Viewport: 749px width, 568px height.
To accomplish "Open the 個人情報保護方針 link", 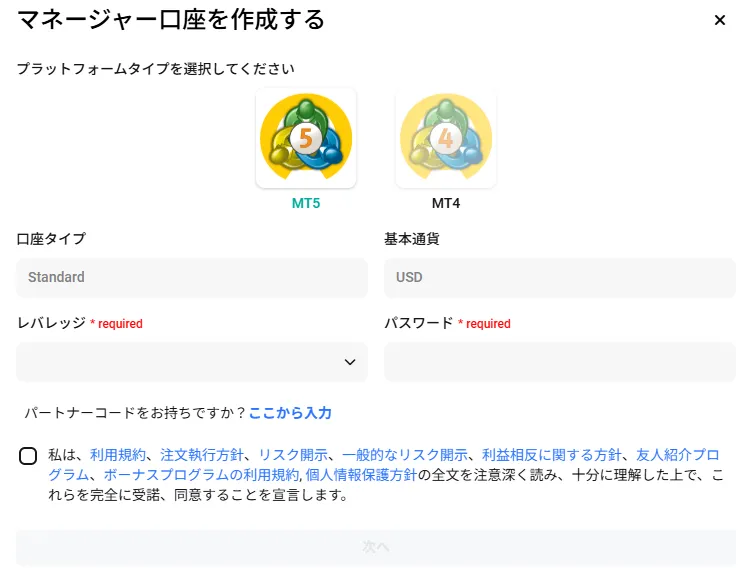I will [361, 475].
